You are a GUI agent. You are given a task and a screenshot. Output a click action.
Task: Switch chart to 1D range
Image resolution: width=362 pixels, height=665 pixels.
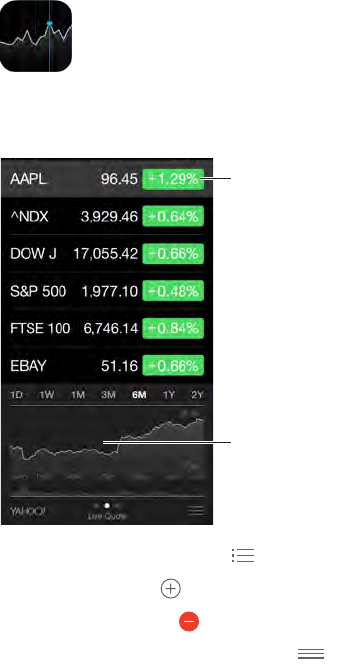point(16,395)
